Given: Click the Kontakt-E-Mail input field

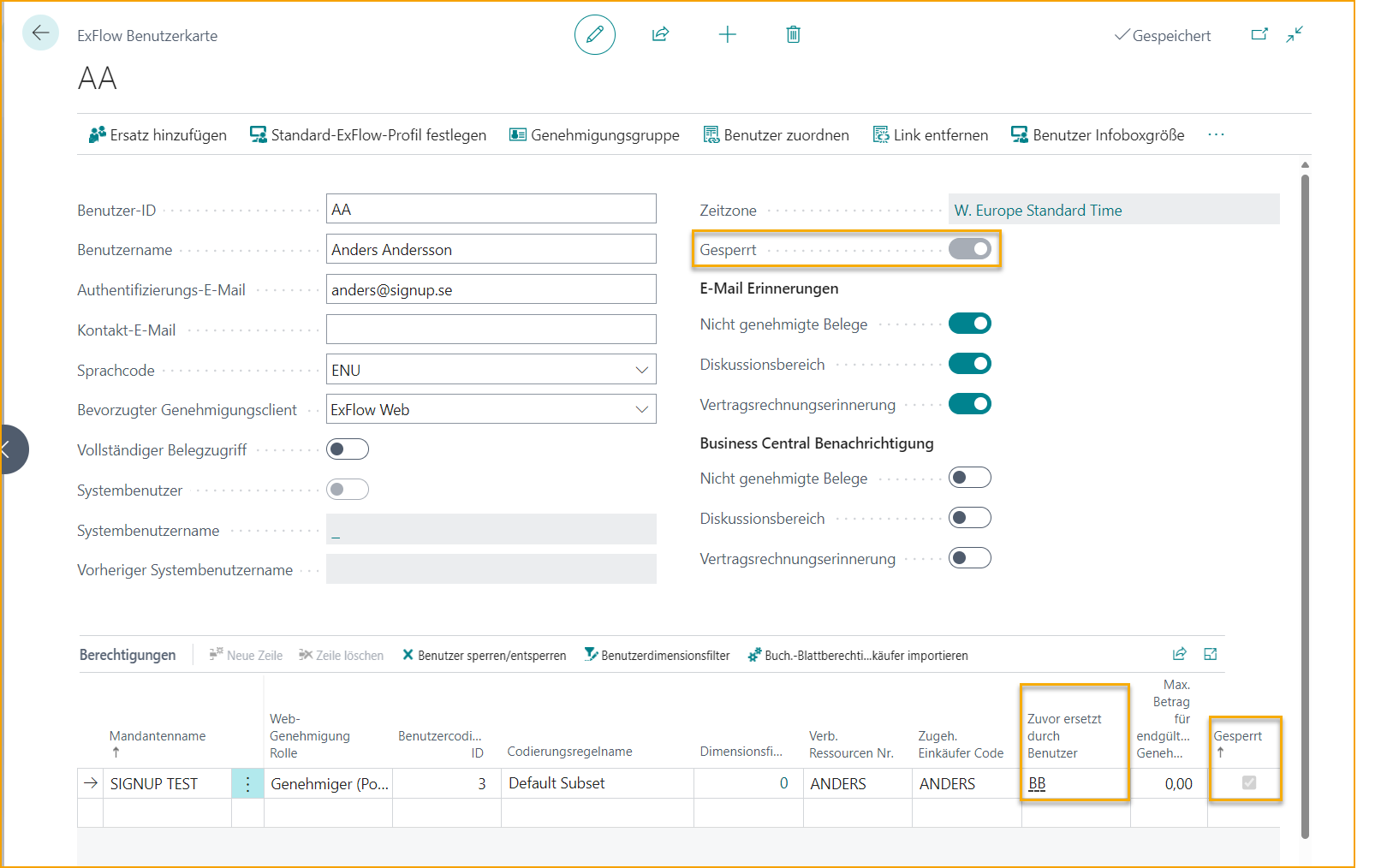Looking at the screenshot, I should (x=491, y=330).
